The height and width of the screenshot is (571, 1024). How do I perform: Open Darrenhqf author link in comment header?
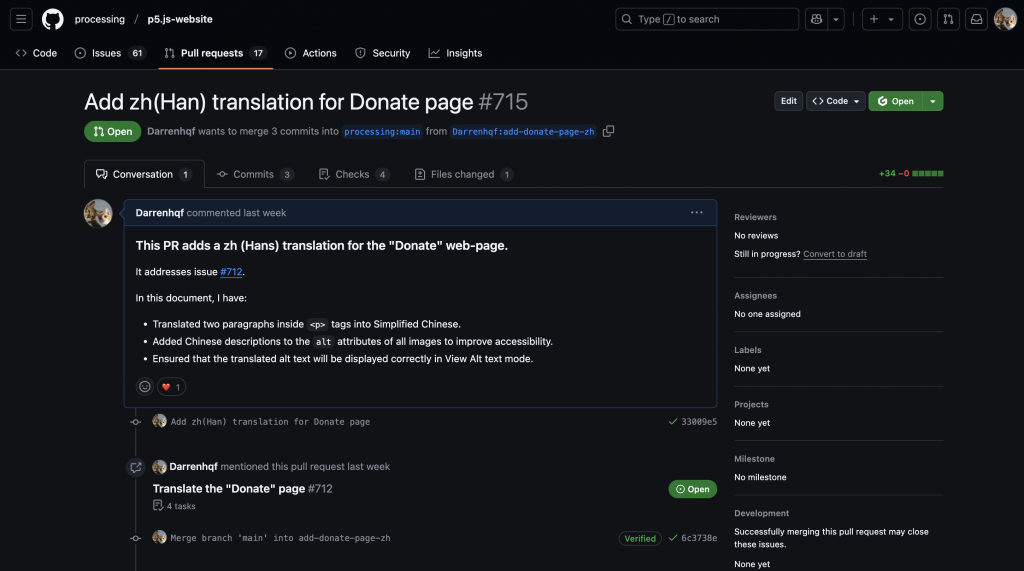pyautogui.click(x=159, y=213)
